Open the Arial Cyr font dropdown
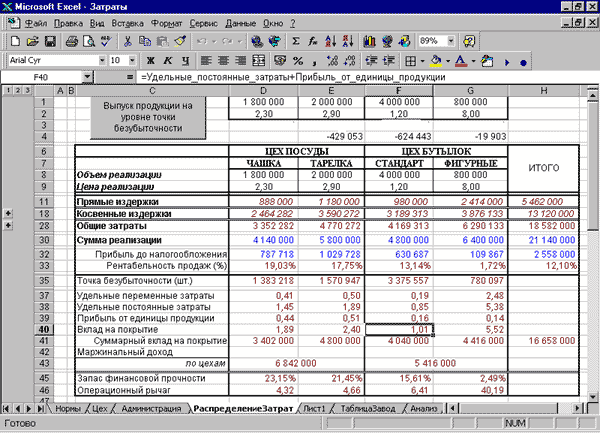Screen dimensions: 600x437 point(102,60)
